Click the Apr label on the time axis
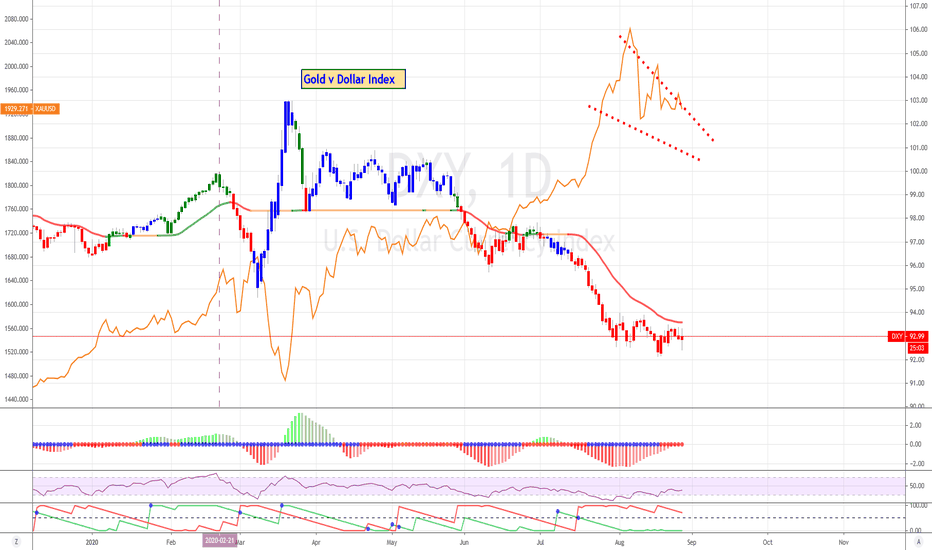 tap(316, 542)
